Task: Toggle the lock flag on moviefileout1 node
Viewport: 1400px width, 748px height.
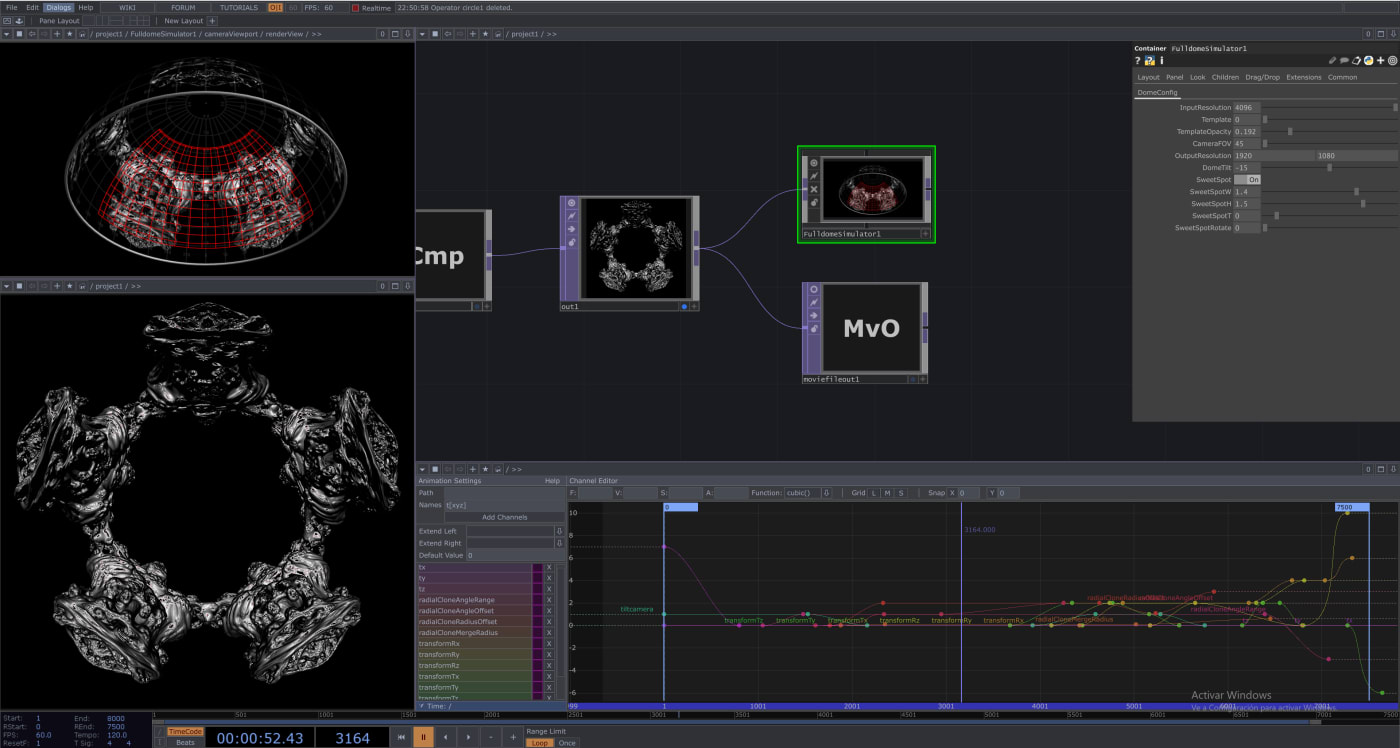Action: tap(814, 328)
